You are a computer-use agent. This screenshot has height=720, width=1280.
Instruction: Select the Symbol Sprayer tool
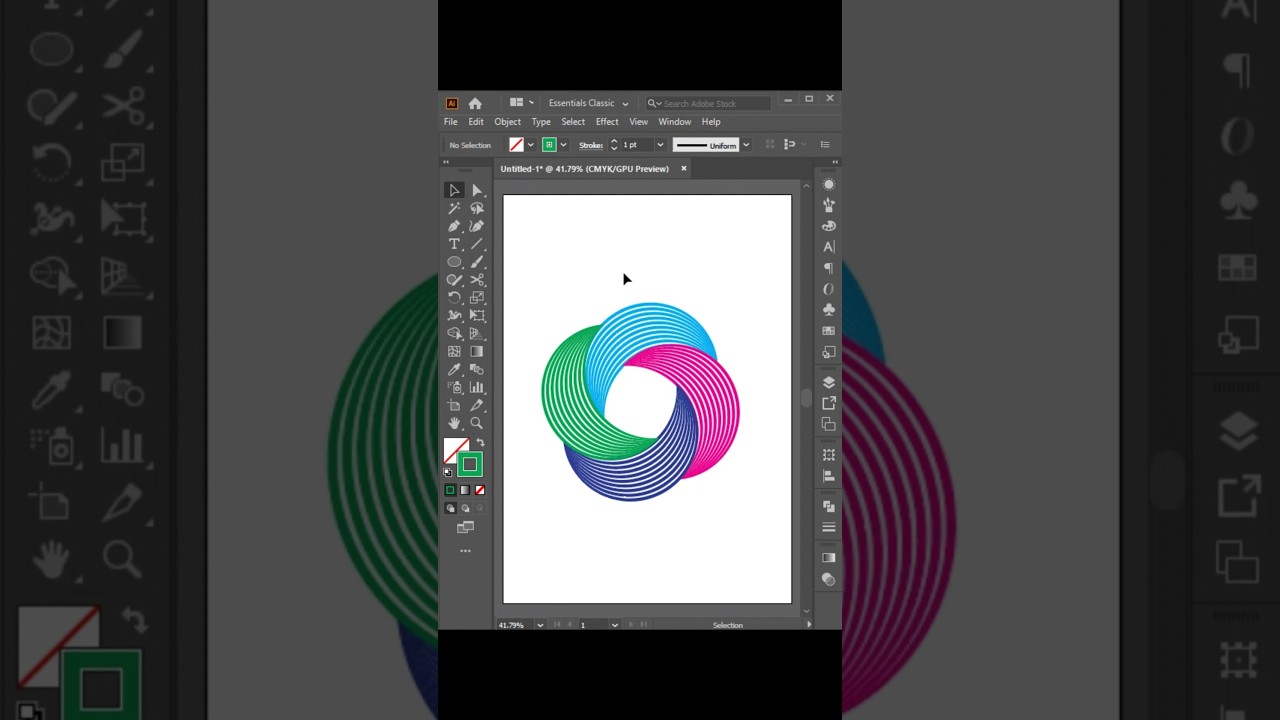(x=454, y=388)
